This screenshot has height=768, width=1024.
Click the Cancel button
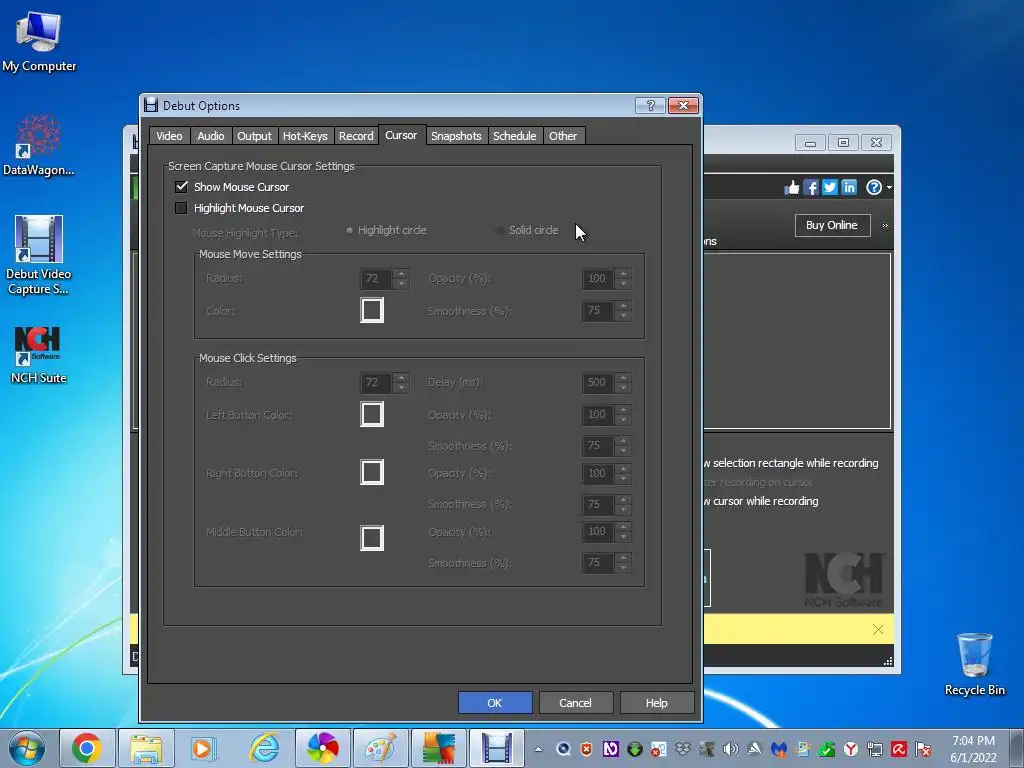pos(575,703)
